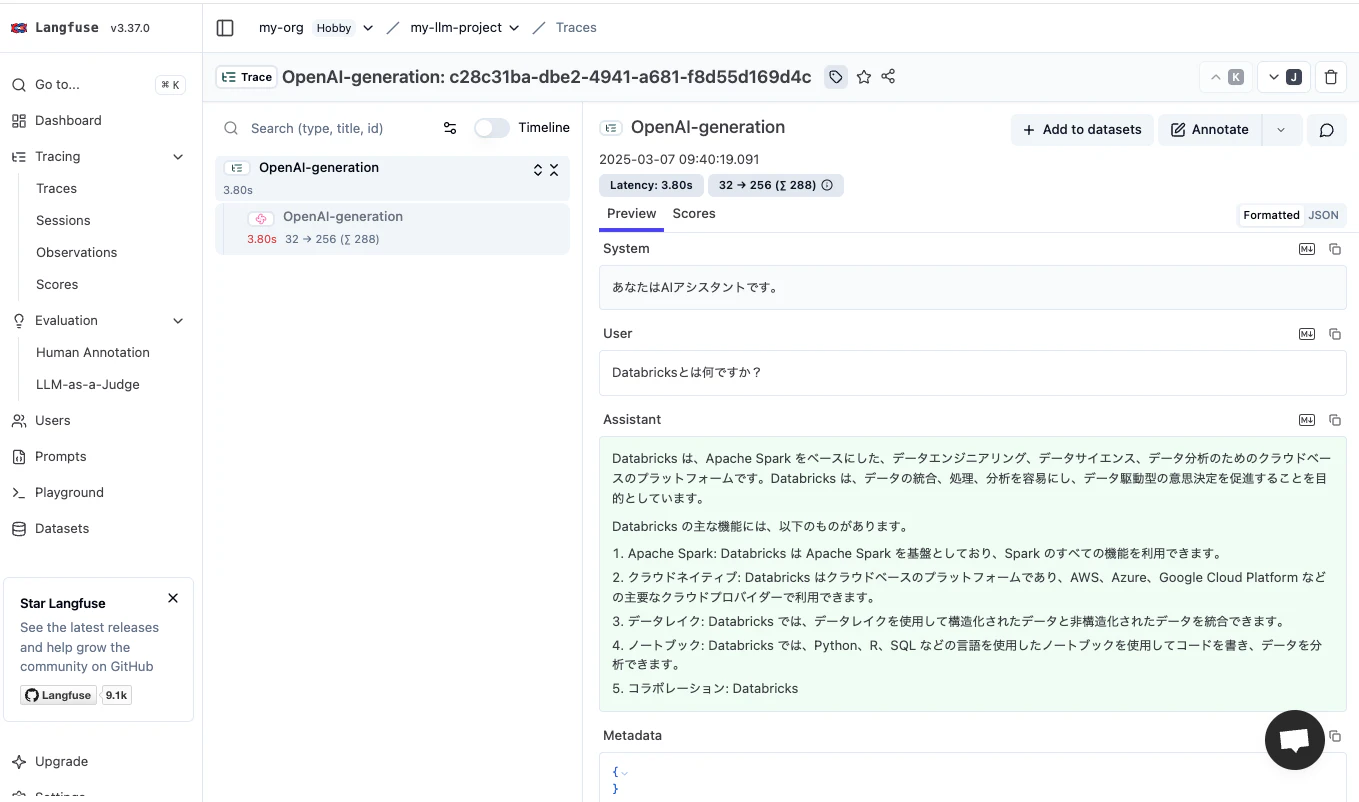Click the Annotate button
This screenshot has height=802, width=1359.
click(1210, 130)
